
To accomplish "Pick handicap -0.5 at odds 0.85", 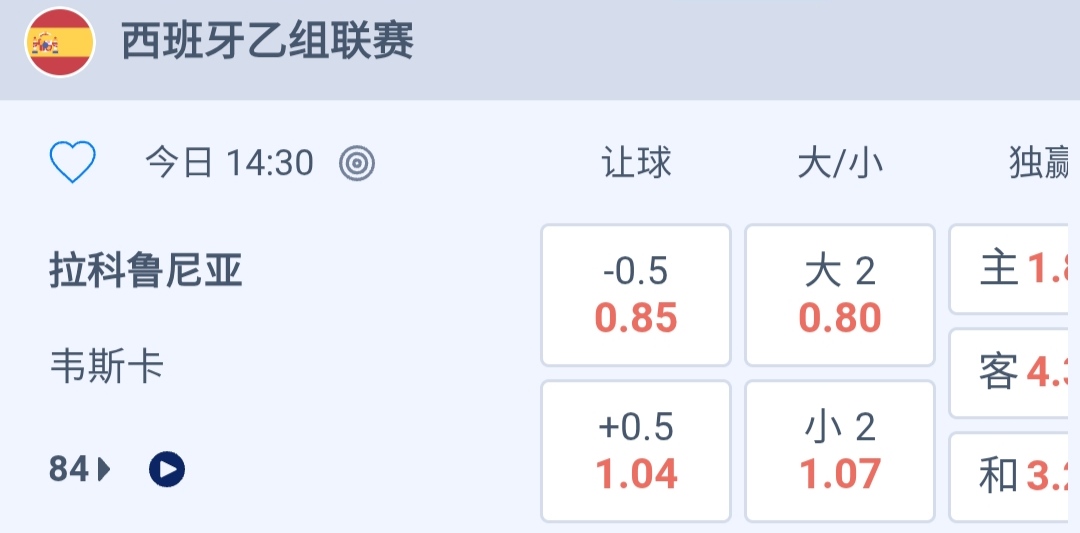I will [x=636, y=295].
